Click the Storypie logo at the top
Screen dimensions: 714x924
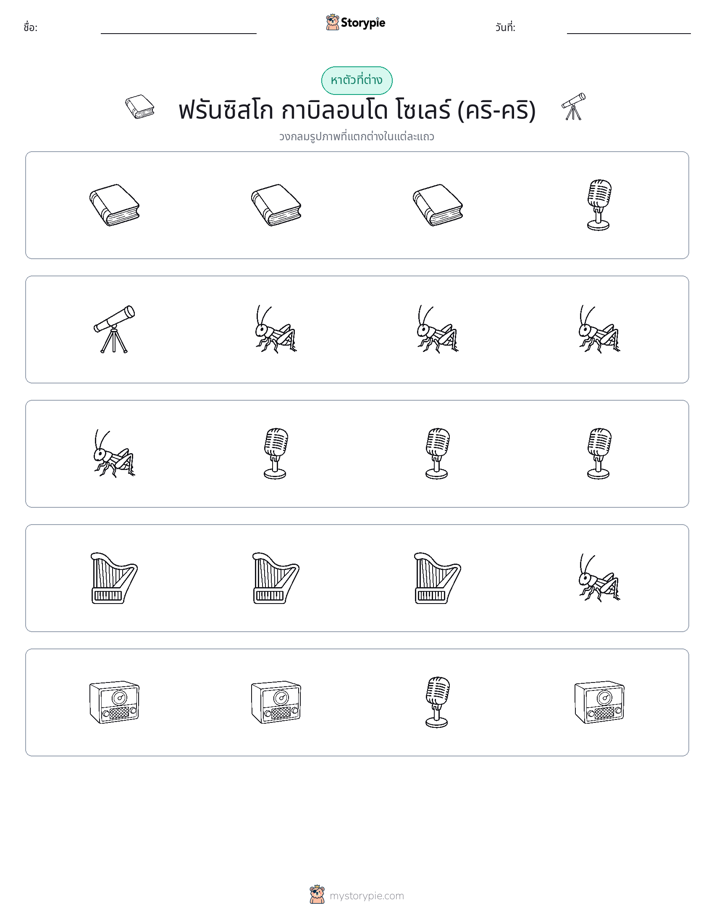355,23
